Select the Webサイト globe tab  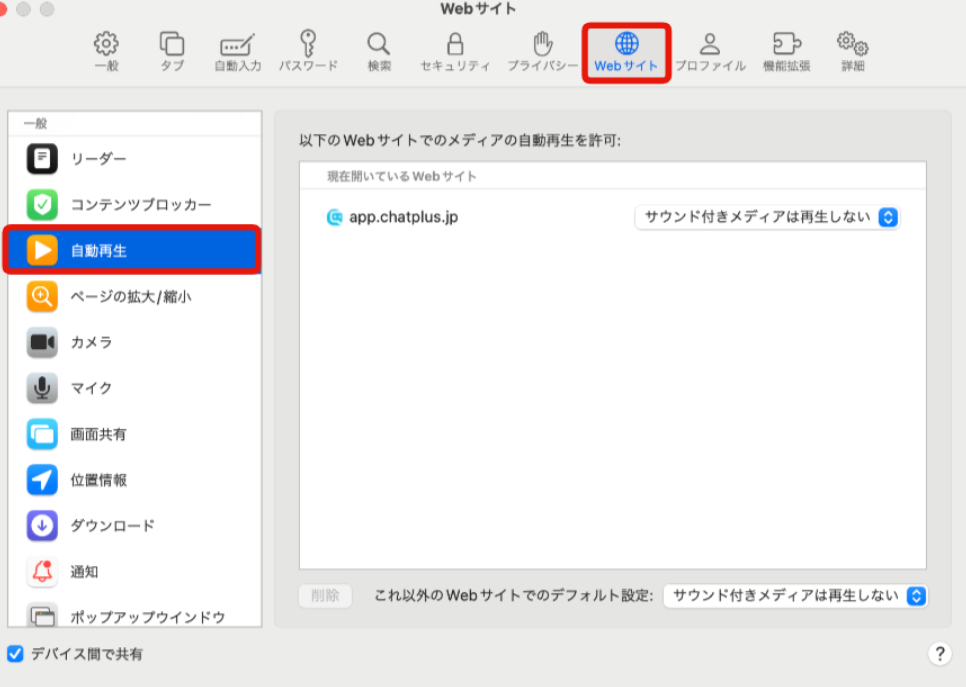(x=626, y=52)
